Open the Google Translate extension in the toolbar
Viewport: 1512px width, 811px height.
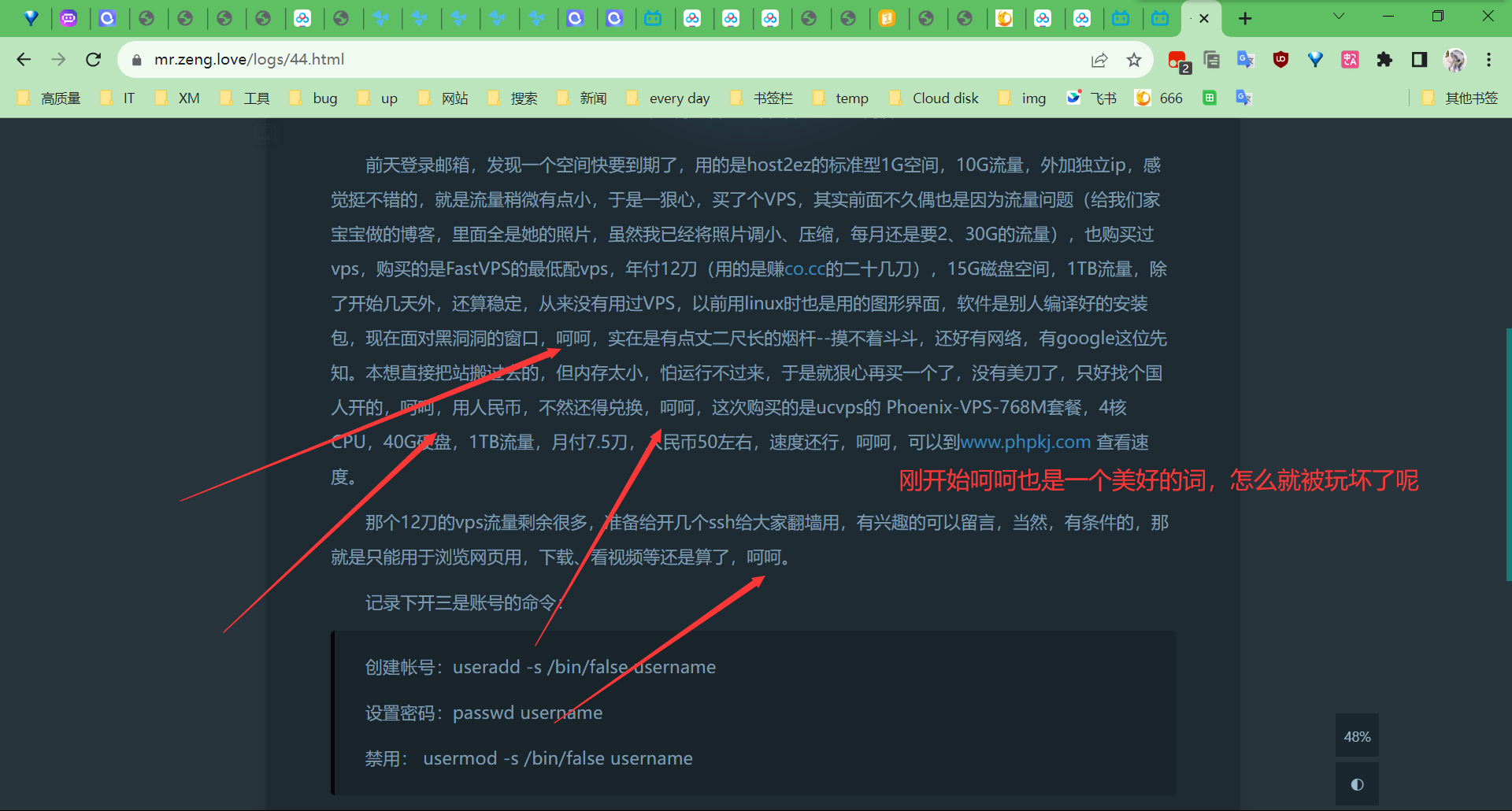point(1245,60)
